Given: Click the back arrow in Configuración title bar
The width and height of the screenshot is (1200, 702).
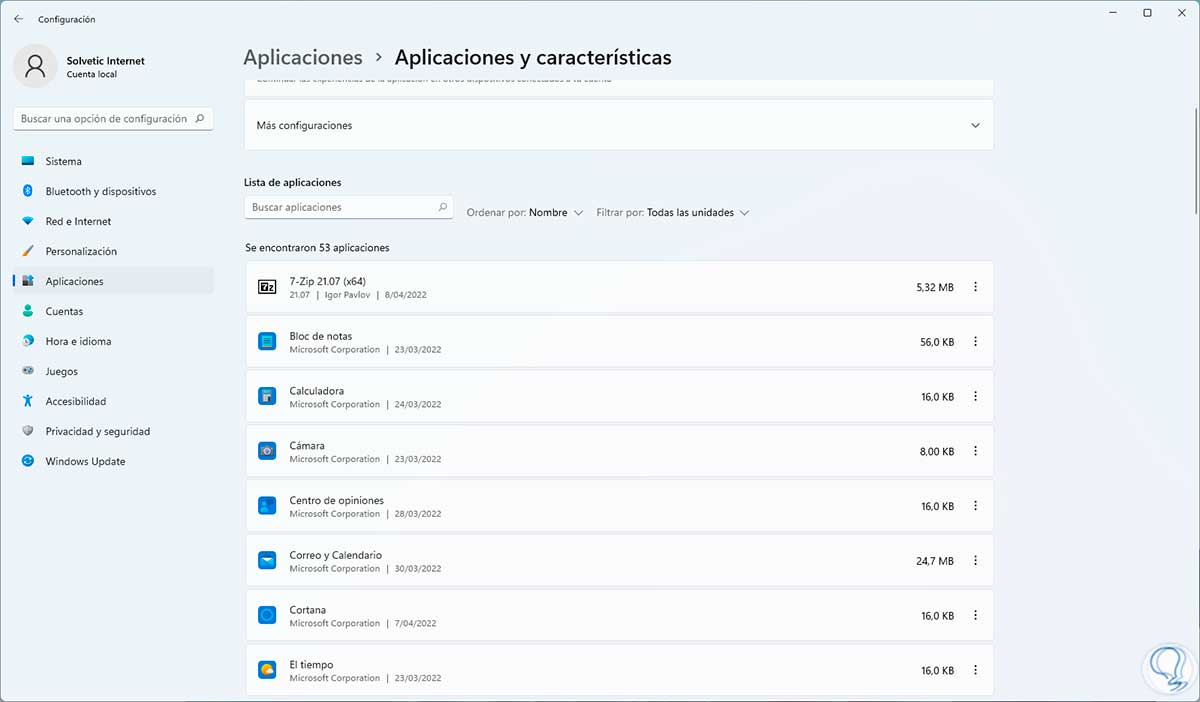Looking at the screenshot, I should coord(18,19).
